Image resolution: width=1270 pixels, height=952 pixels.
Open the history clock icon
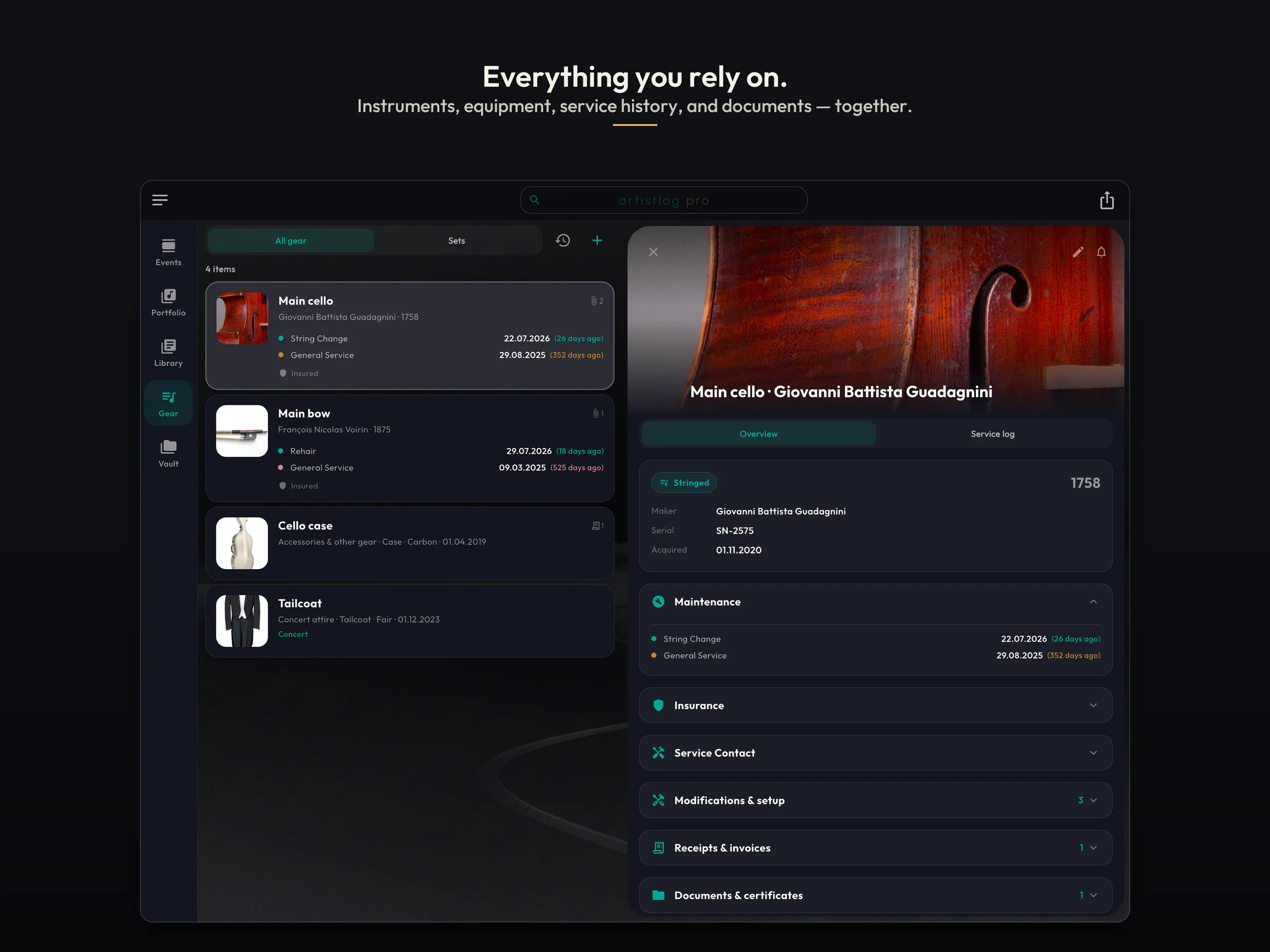click(x=563, y=240)
